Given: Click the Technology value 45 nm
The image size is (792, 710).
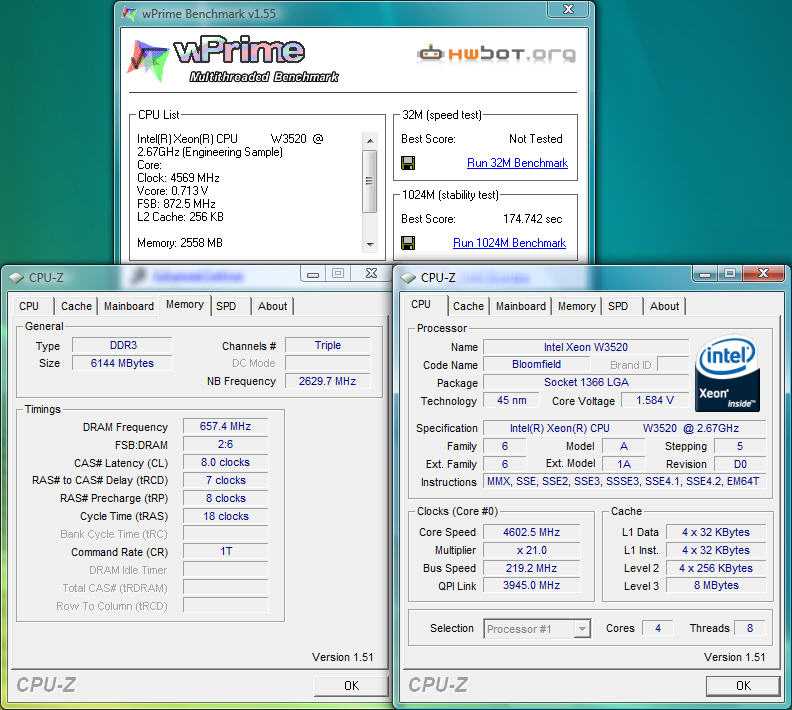Looking at the screenshot, I should click(x=512, y=400).
